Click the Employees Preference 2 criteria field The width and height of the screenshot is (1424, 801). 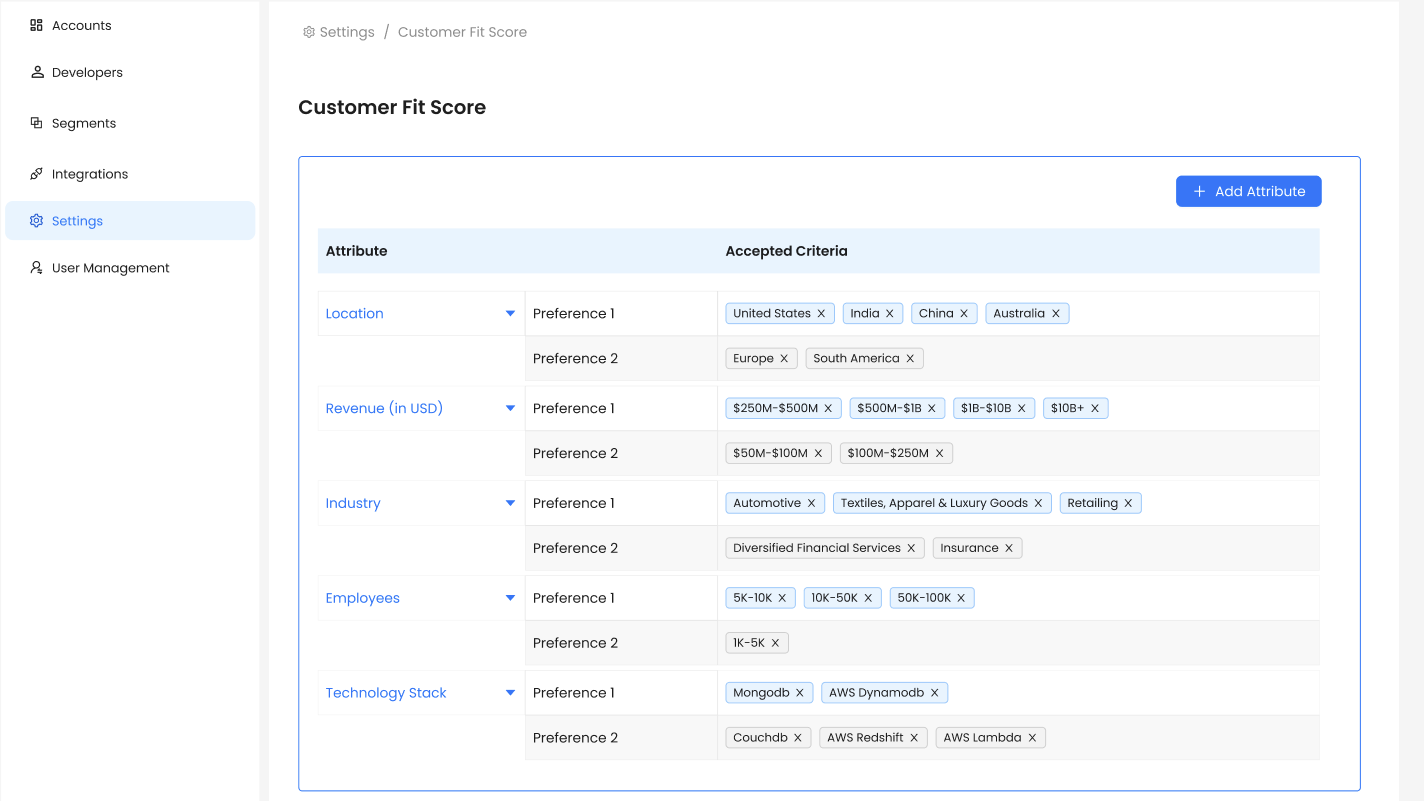[x=1050, y=643]
